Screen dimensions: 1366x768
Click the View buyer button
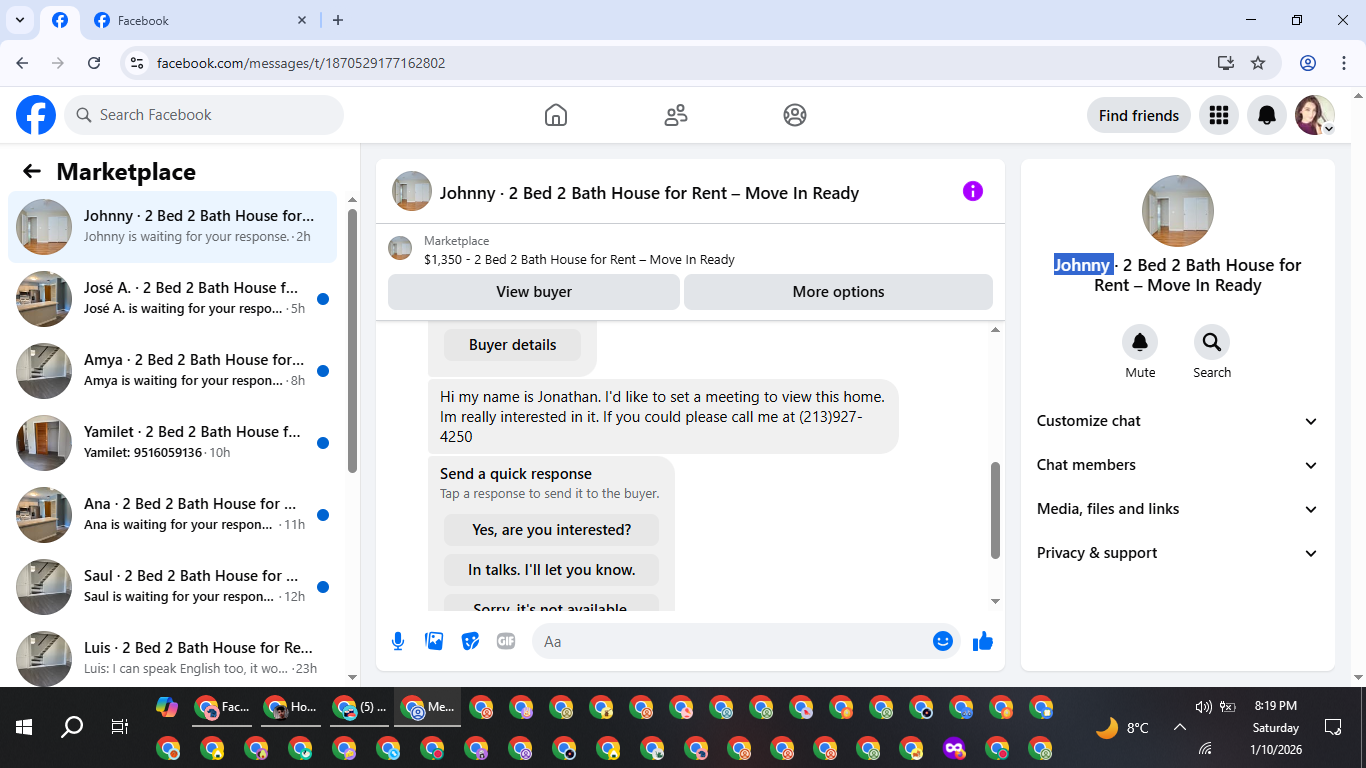click(x=534, y=292)
